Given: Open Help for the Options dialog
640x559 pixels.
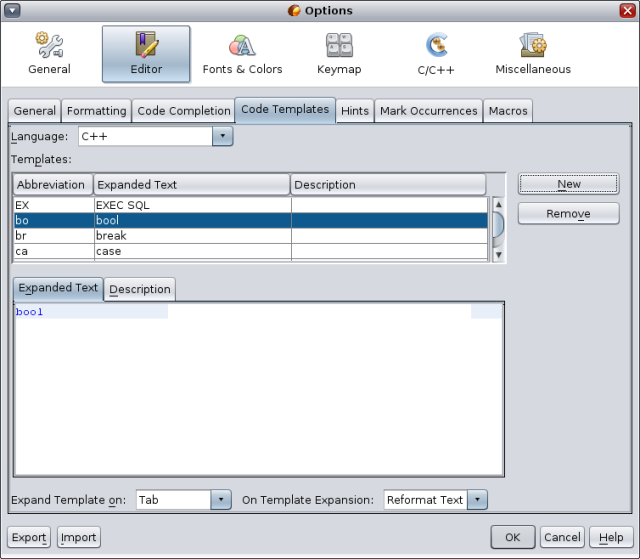Looking at the screenshot, I should (611, 537).
